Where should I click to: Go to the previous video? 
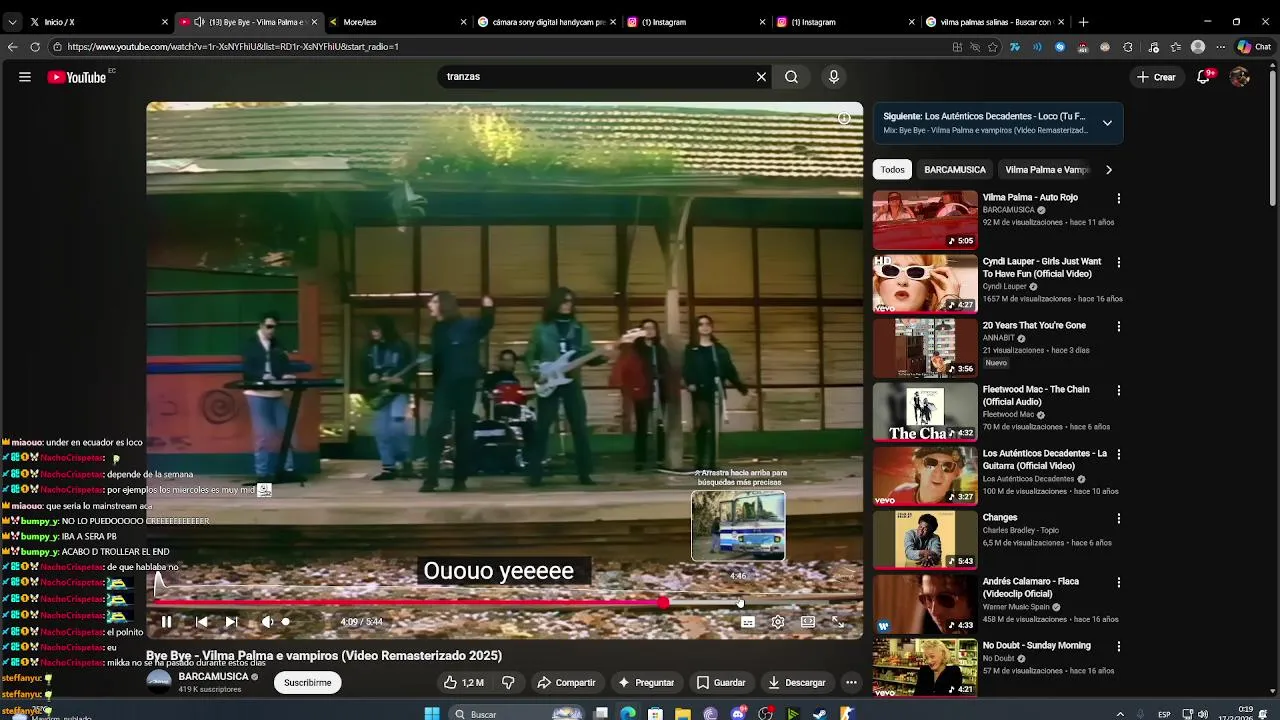click(202, 622)
